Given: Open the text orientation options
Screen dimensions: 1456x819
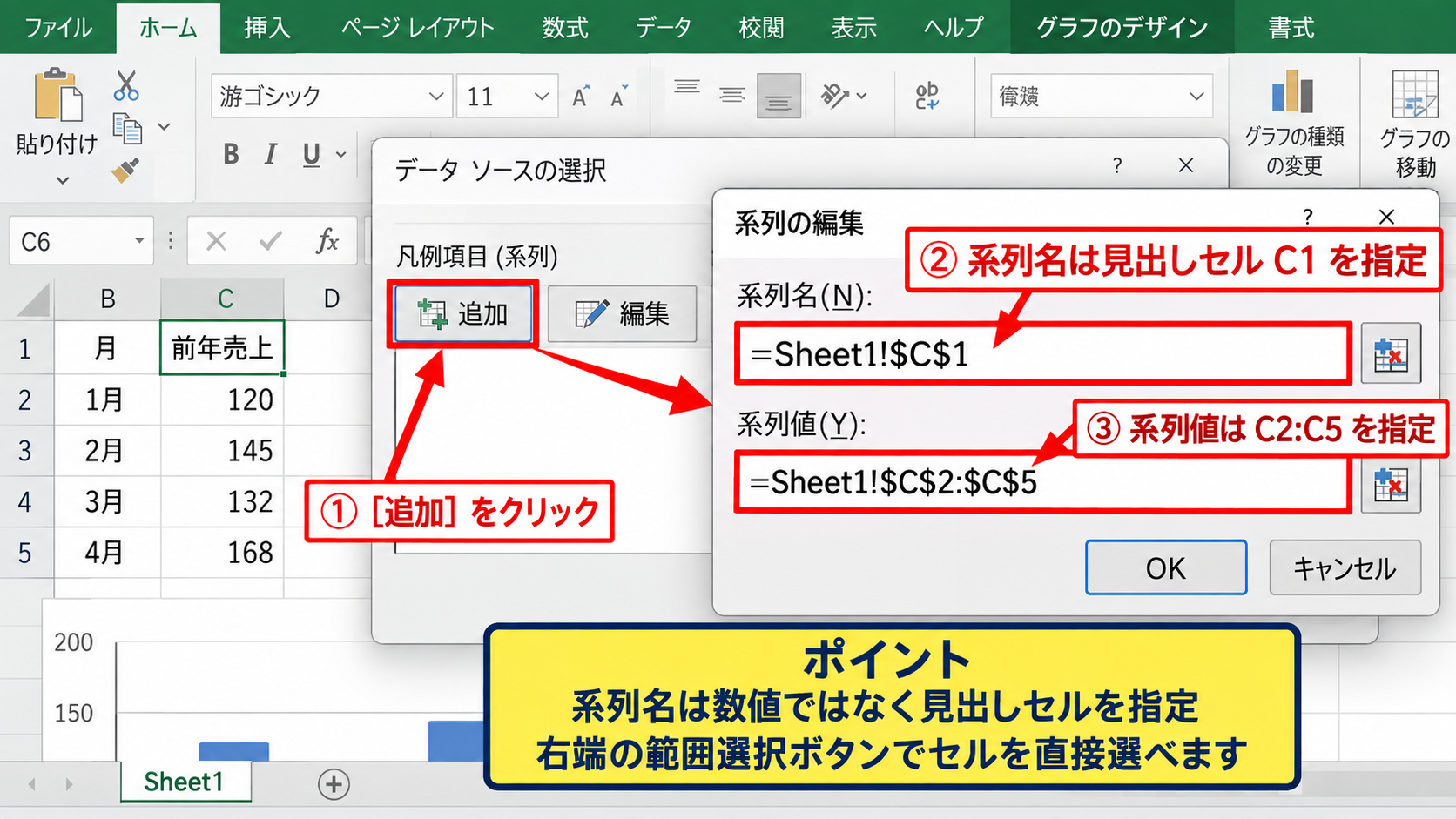Looking at the screenshot, I should pos(844,95).
